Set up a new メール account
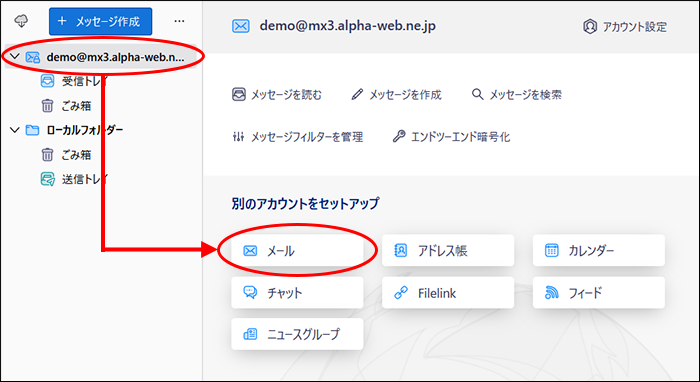Screen dimensions: 700x382 (297, 251)
